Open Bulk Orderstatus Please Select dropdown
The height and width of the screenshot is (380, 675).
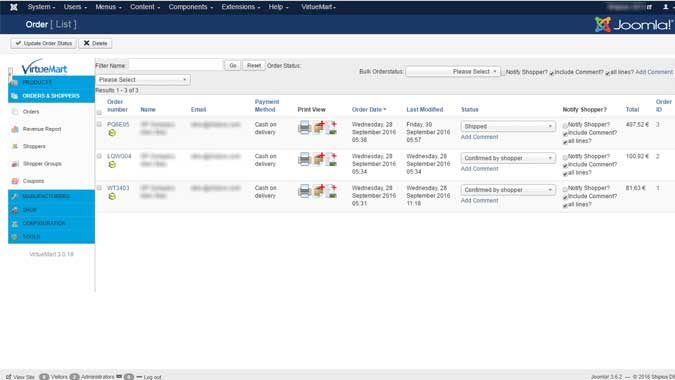(452, 71)
